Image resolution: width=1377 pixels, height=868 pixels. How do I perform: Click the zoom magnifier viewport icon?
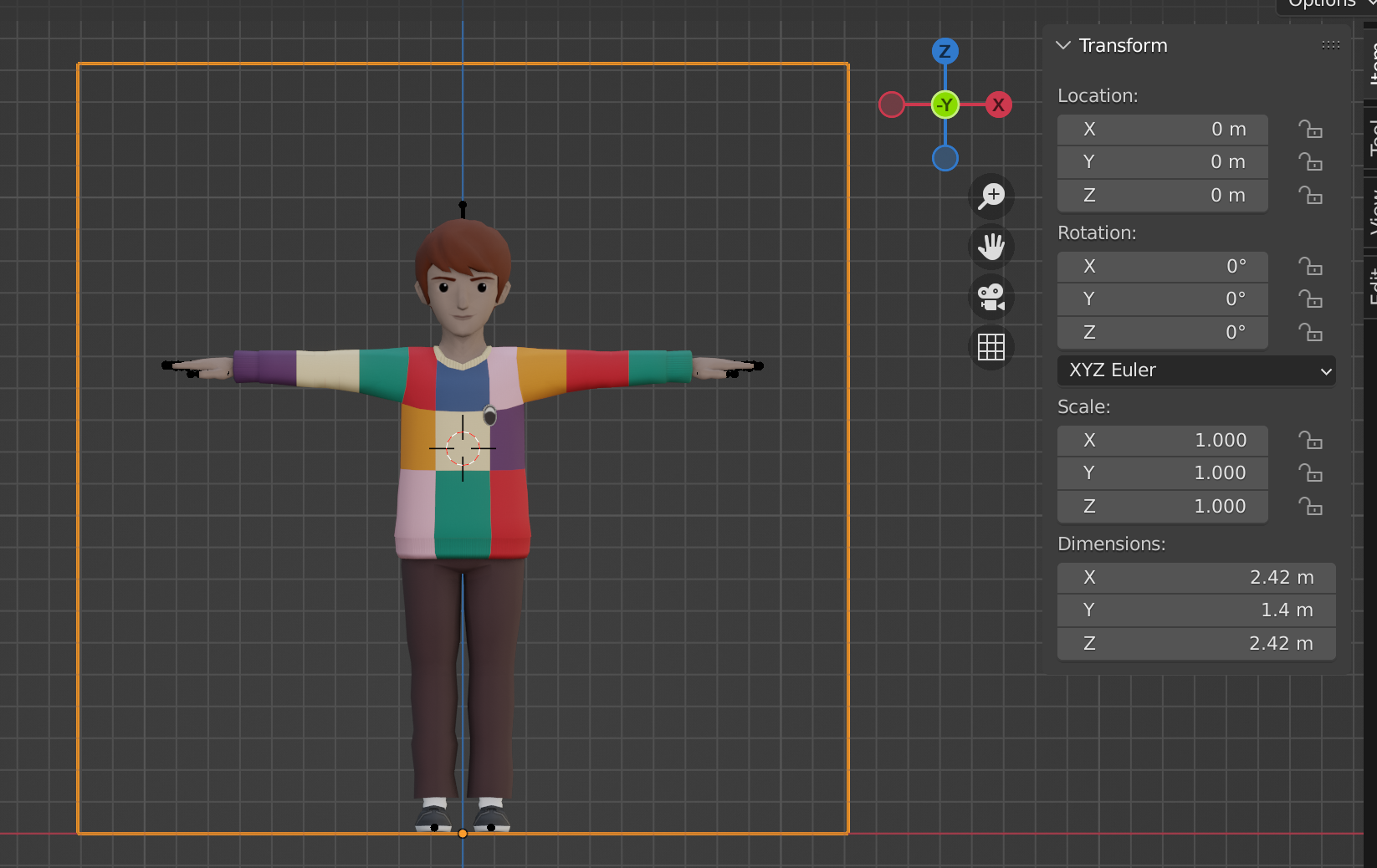(x=991, y=197)
